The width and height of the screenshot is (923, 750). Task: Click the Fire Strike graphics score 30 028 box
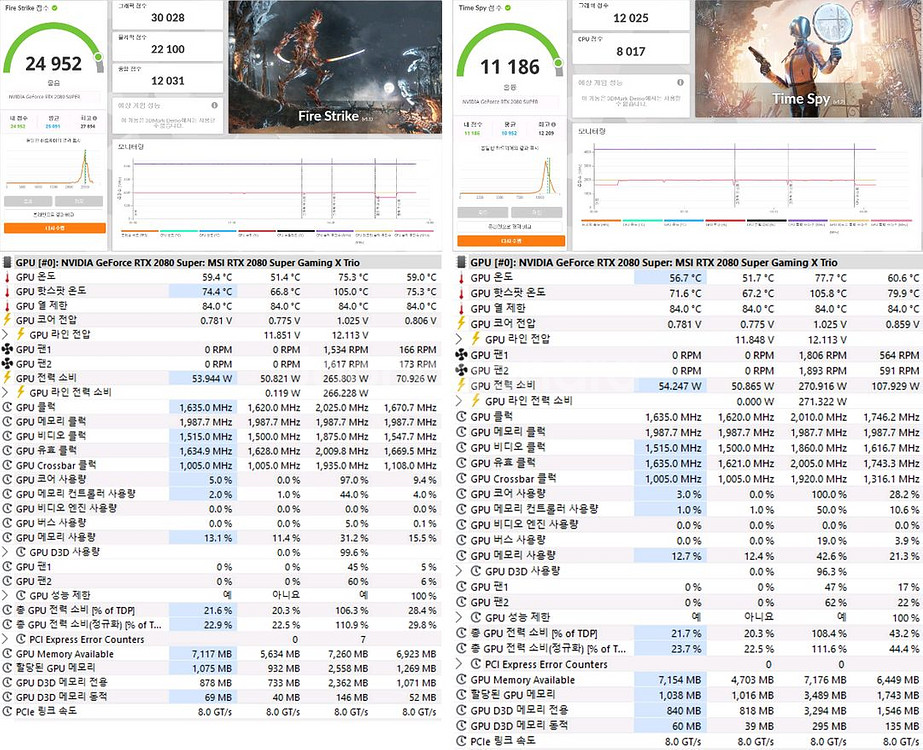(x=167, y=15)
